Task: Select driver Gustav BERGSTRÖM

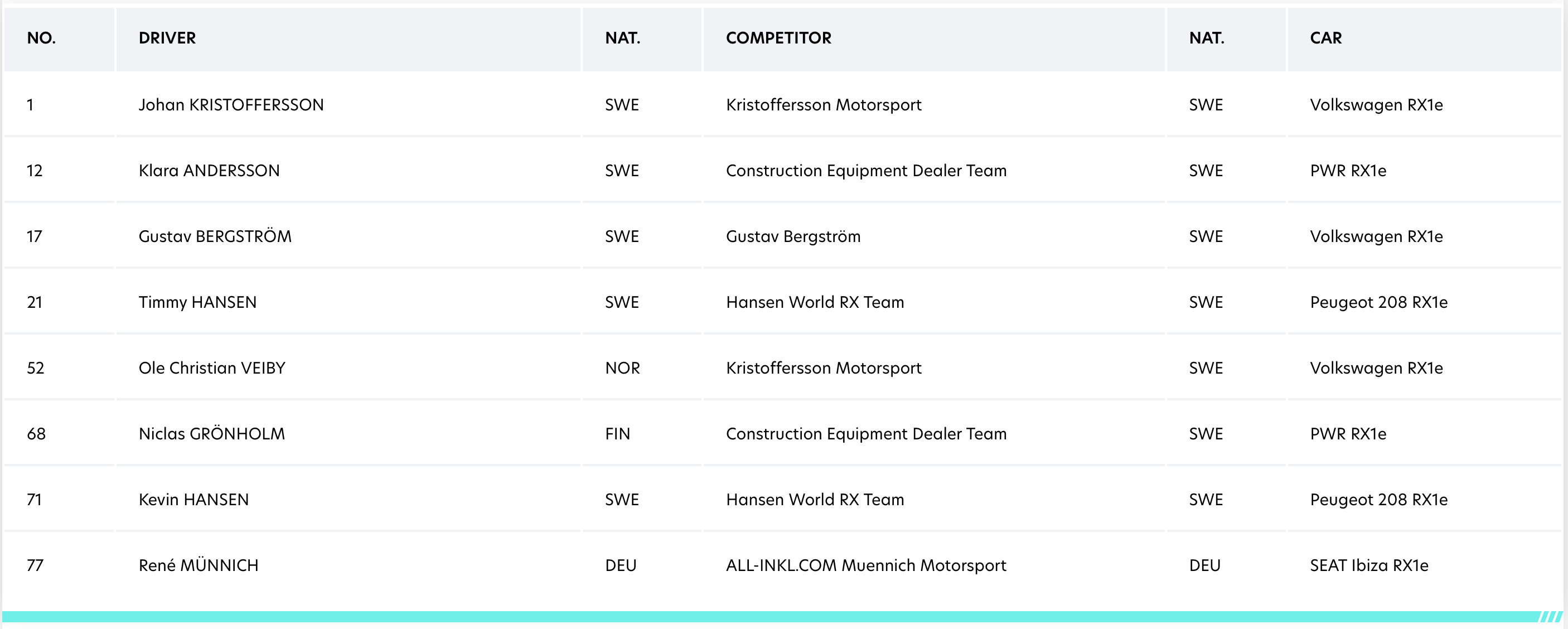Action: [x=215, y=236]
